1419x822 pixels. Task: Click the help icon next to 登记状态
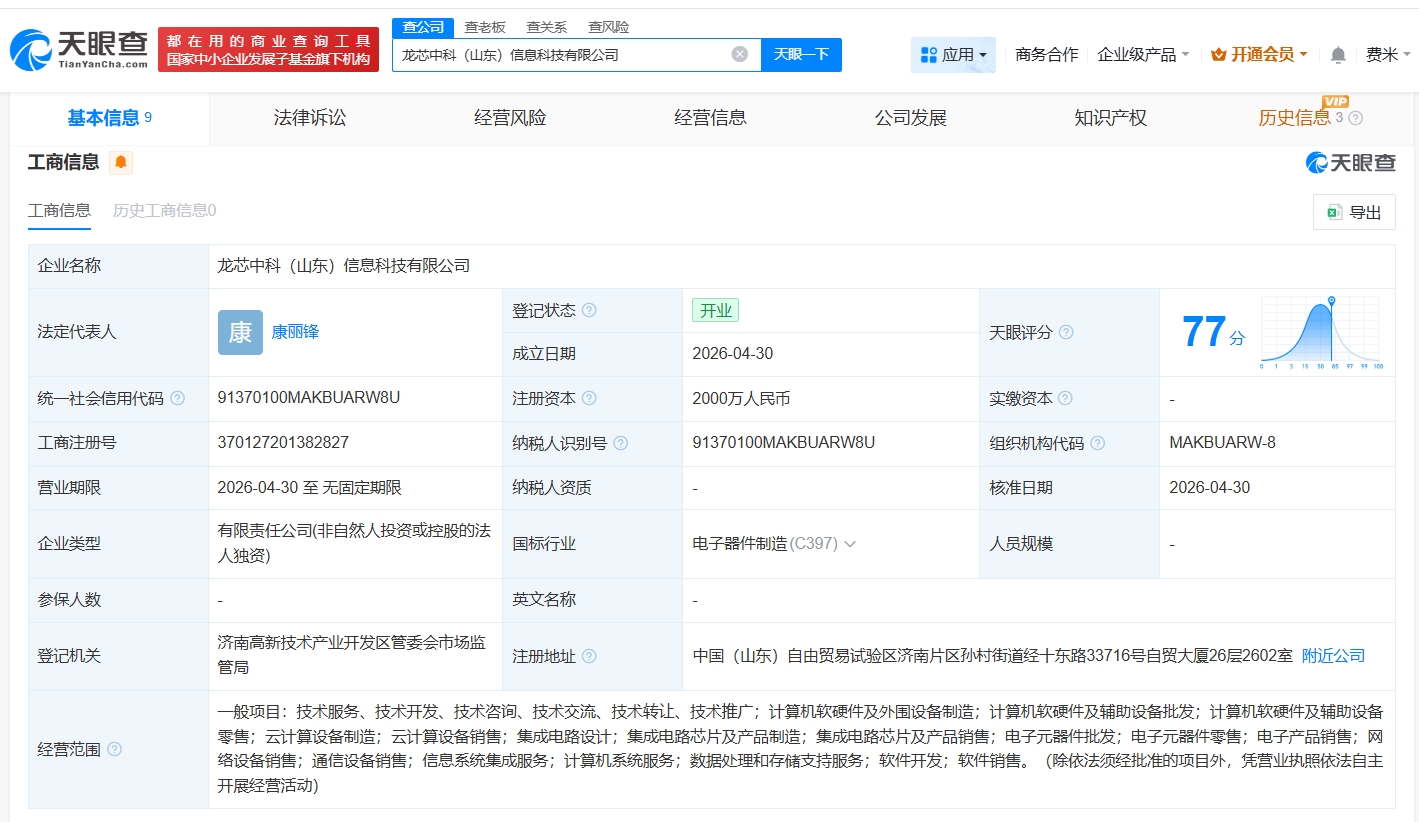pyautogui.click(x=589, y=310)
